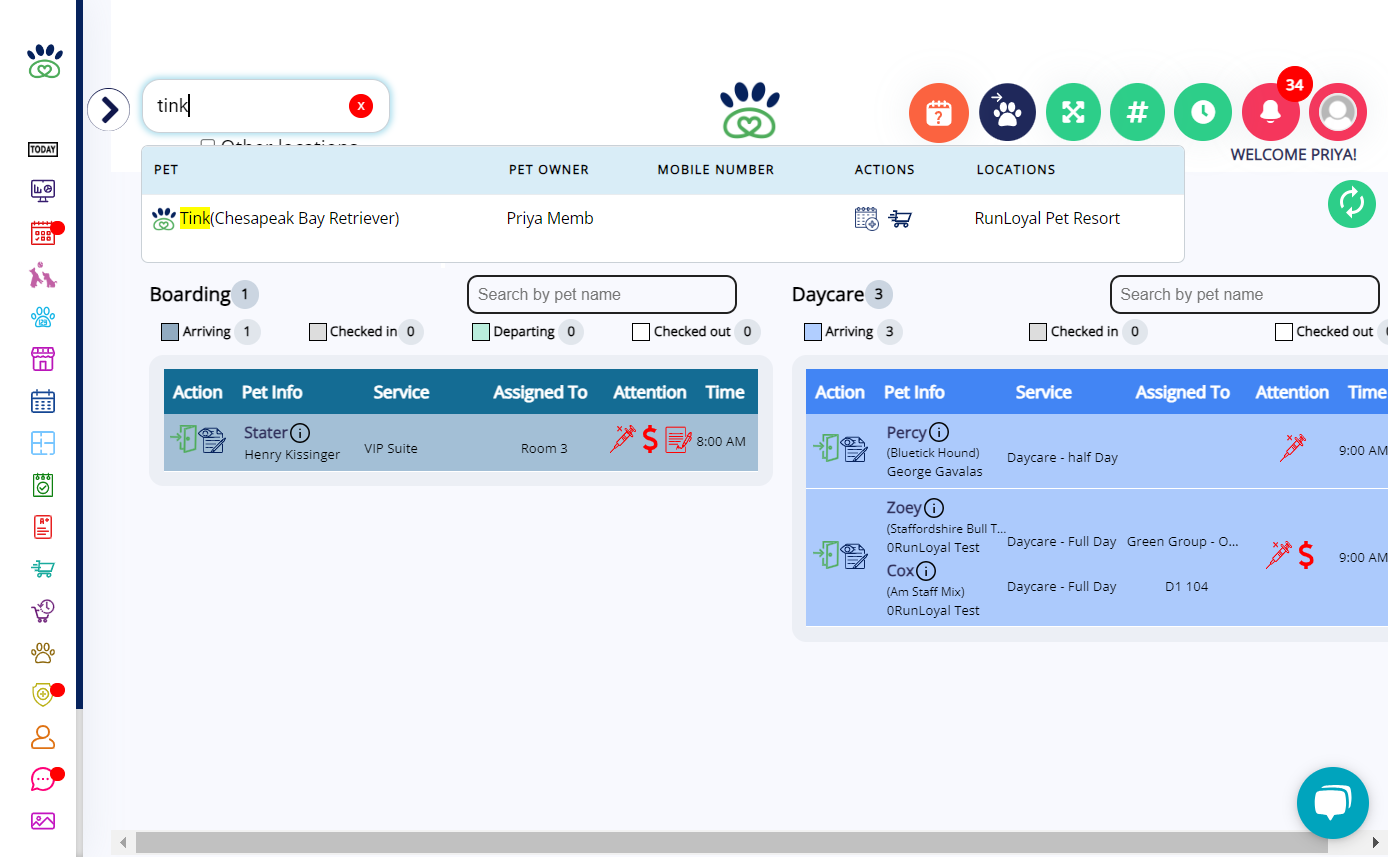Toggle Boarding Arriving filter checkbox
Screen dimensions: 1388x857
pos(170,332)
